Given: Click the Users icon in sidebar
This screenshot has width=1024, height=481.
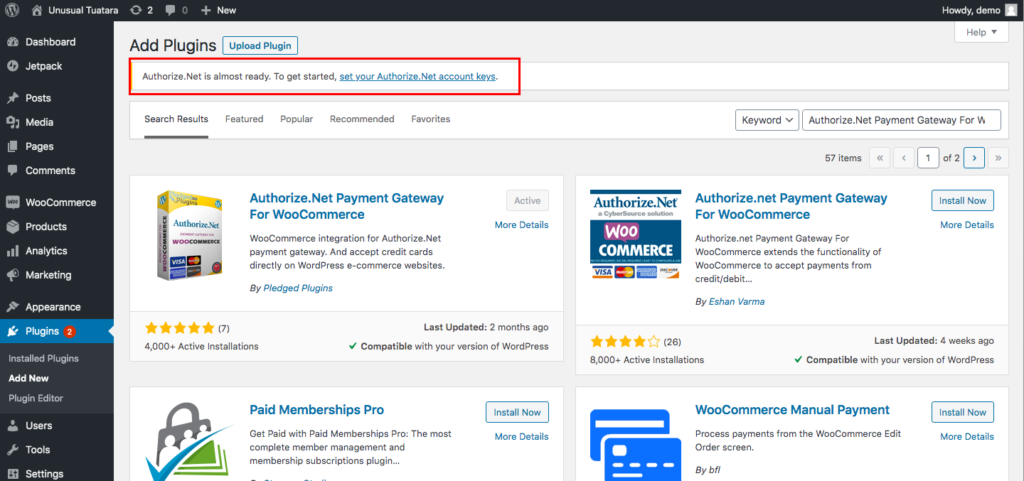Looking at the screenshot, I should point(12,426).
